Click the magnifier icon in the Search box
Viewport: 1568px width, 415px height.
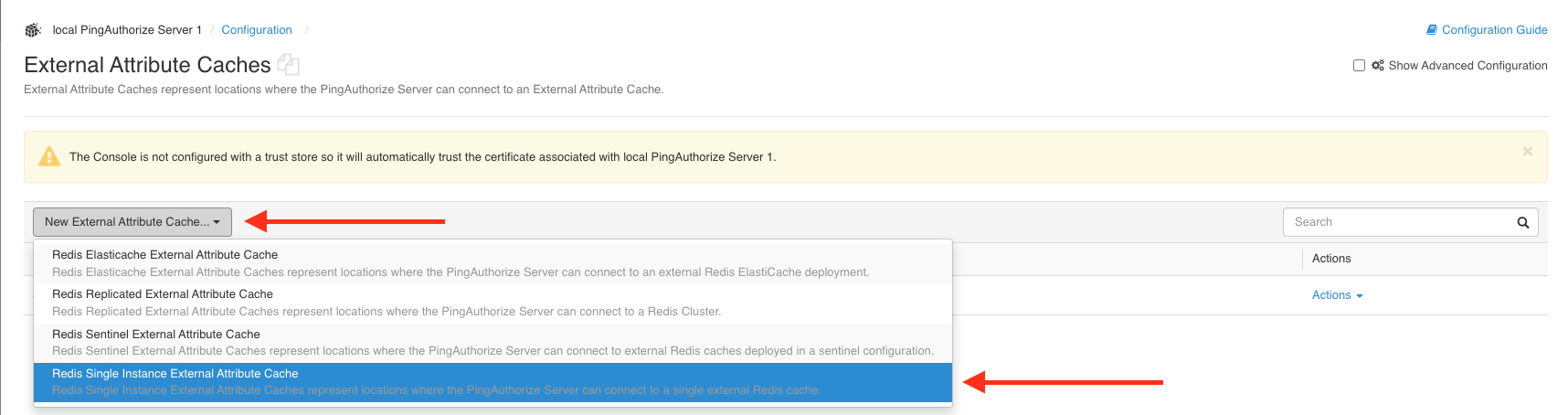1522,222
